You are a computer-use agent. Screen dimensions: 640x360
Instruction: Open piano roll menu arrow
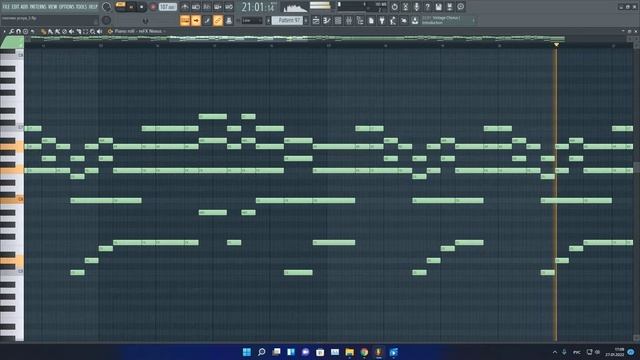tap(4, 31)
